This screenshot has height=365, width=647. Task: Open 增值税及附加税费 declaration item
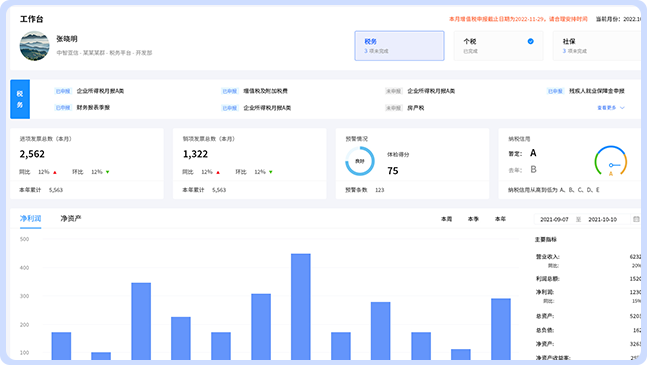(x=265, y=91)
